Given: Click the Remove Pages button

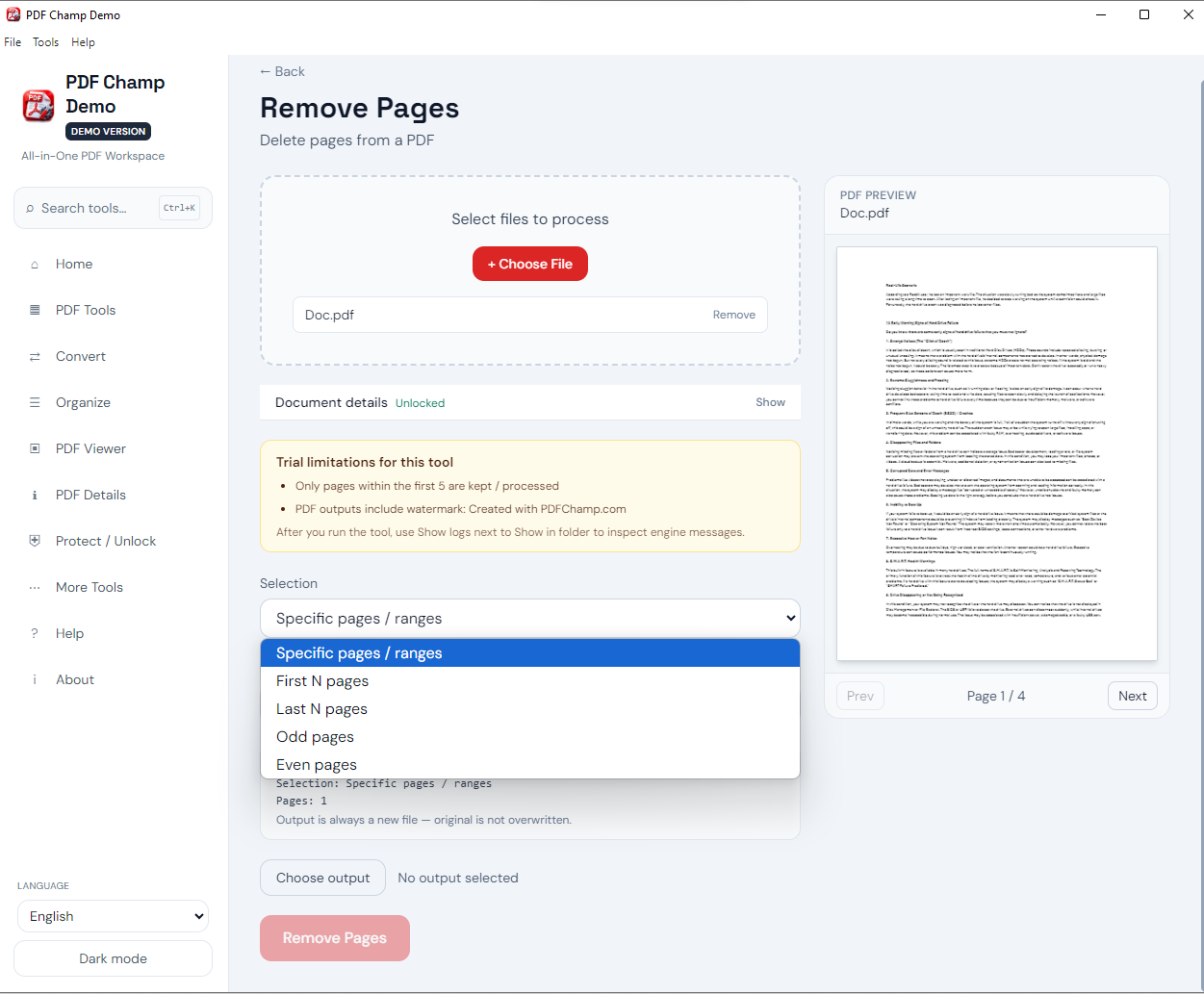Looking at the screenshot, I should pyautogui.click(x=335, y=938).
